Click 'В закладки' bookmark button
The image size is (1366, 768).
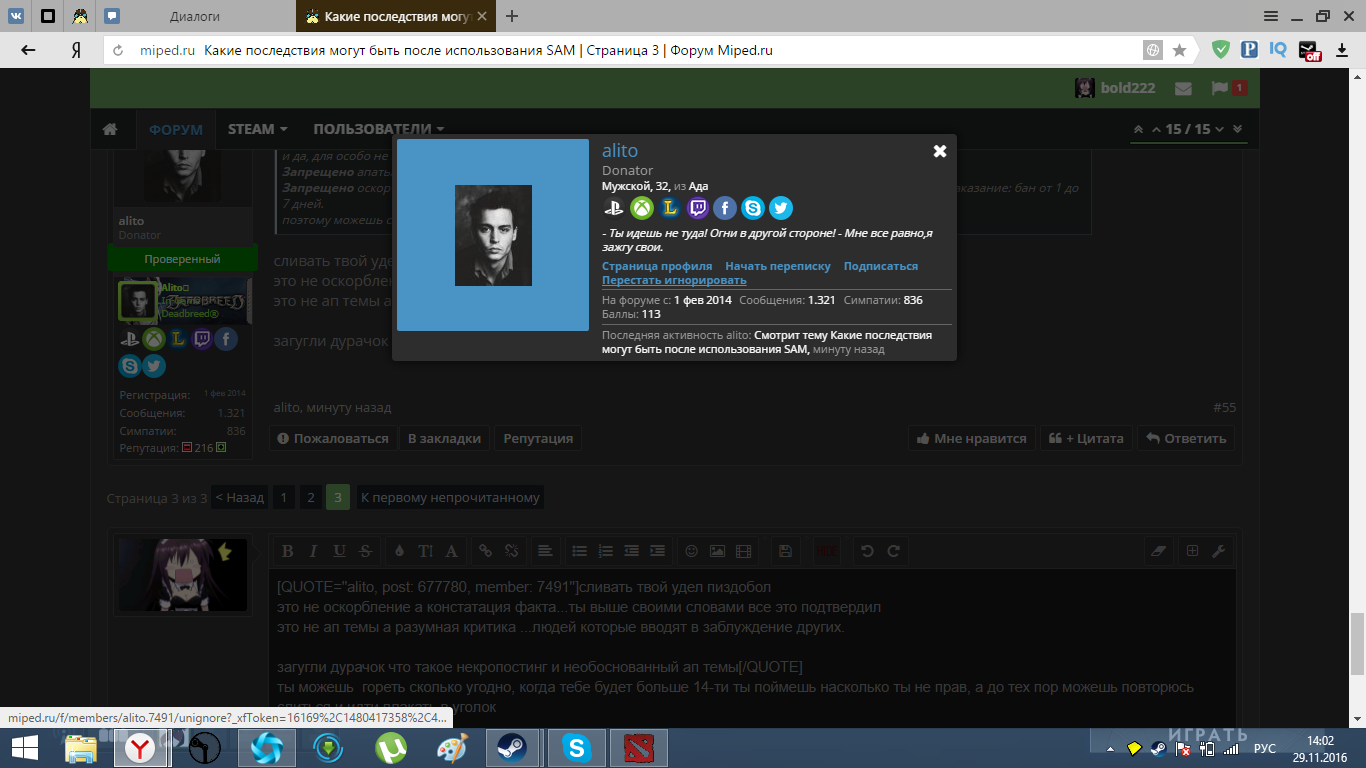point(444,438)
